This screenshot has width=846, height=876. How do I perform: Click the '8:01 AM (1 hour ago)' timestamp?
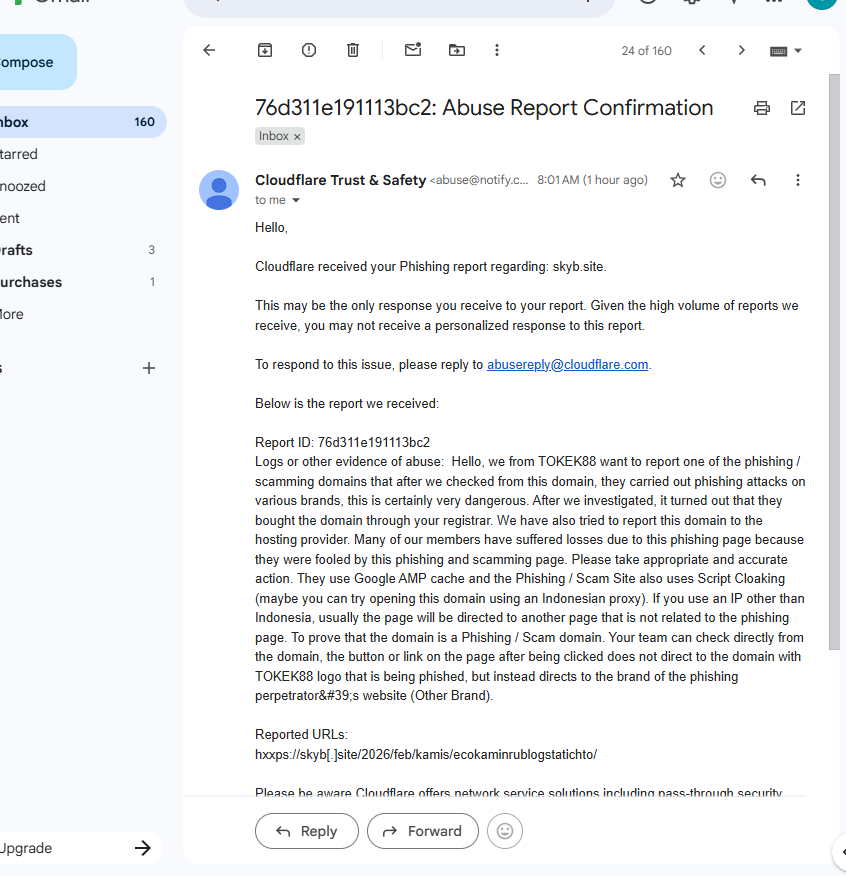592,180
